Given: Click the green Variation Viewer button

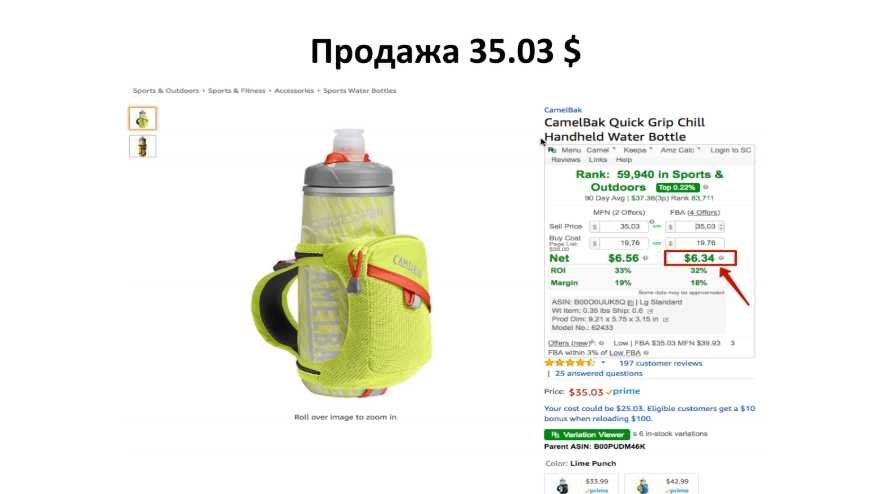Looking at the screenshot, I should 587,435.
